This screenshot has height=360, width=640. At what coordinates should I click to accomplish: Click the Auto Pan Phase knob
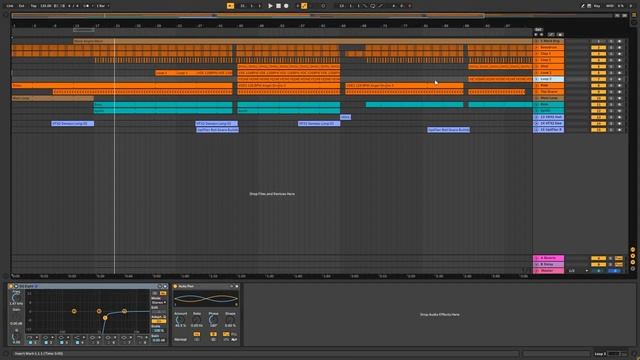pyautogui.click(x=213, y=320)
